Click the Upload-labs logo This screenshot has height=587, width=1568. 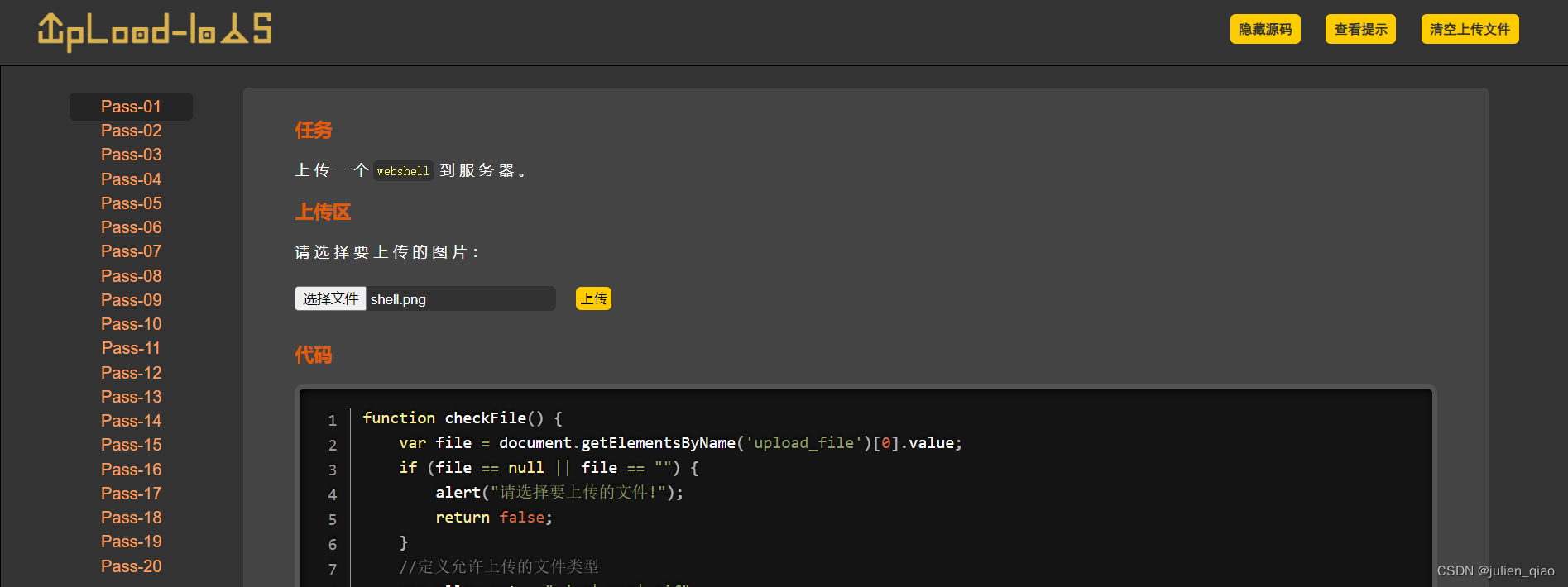pos(155,31)
